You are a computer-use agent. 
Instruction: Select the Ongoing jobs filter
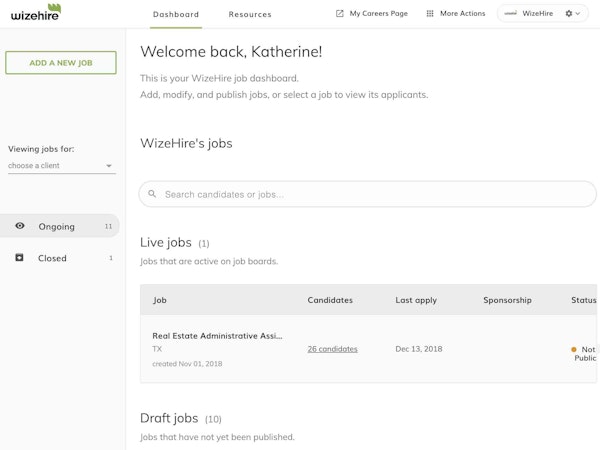pyautogui.click(x=59, y=226)
